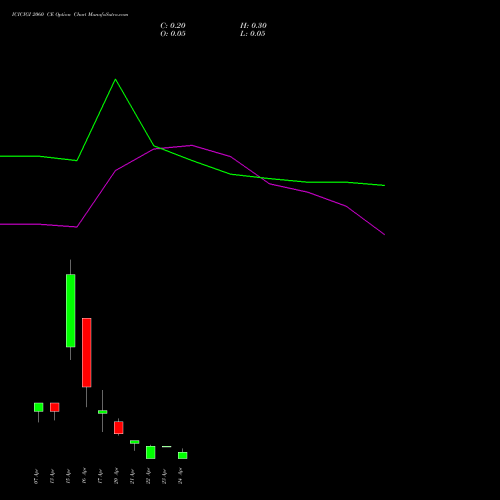Click the last green candle above 24 Apr

[x=183, y=455]
